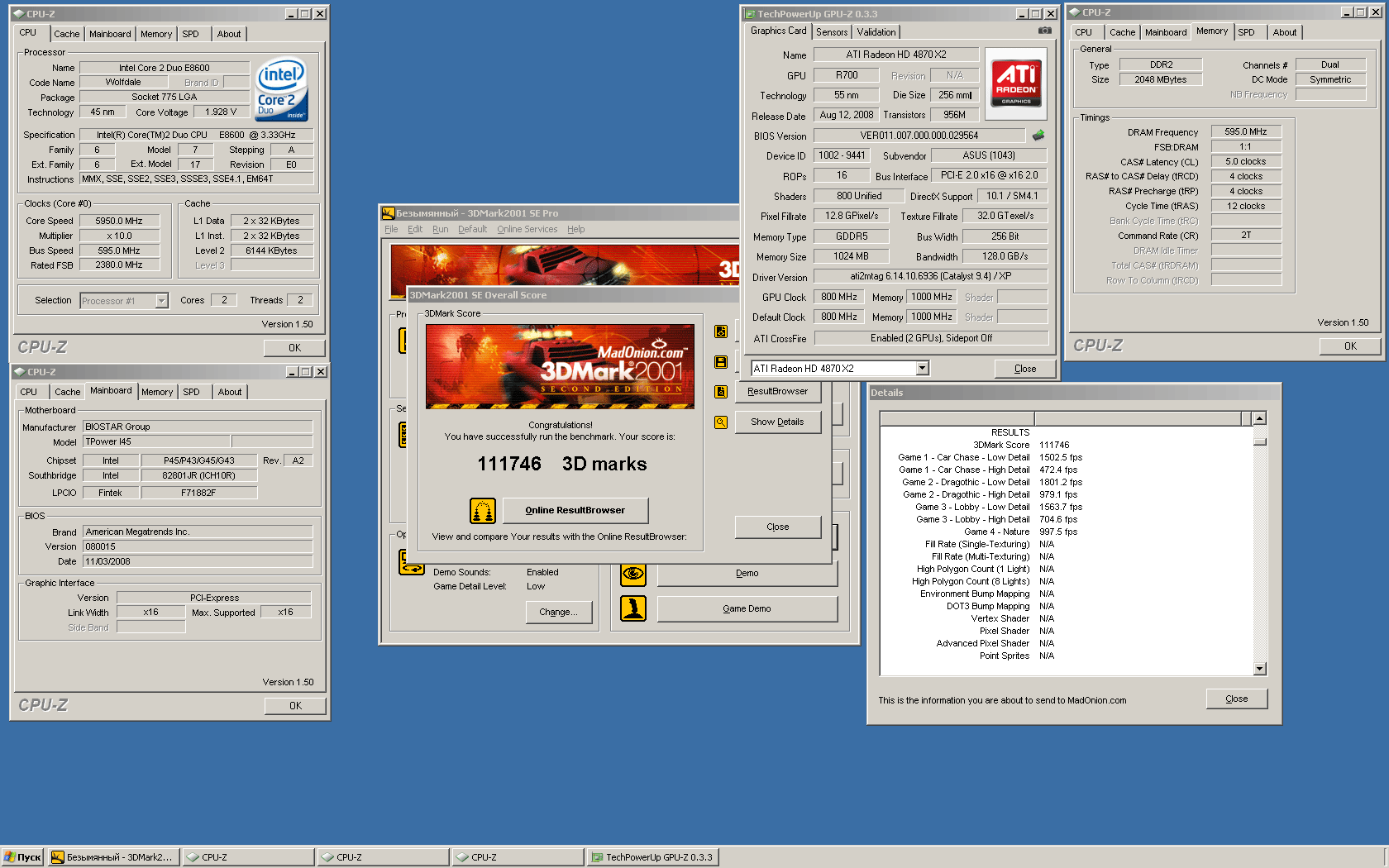
Task: Click the DRAM Frequency value 595.0 MHz
Action: pos(1245,131)
